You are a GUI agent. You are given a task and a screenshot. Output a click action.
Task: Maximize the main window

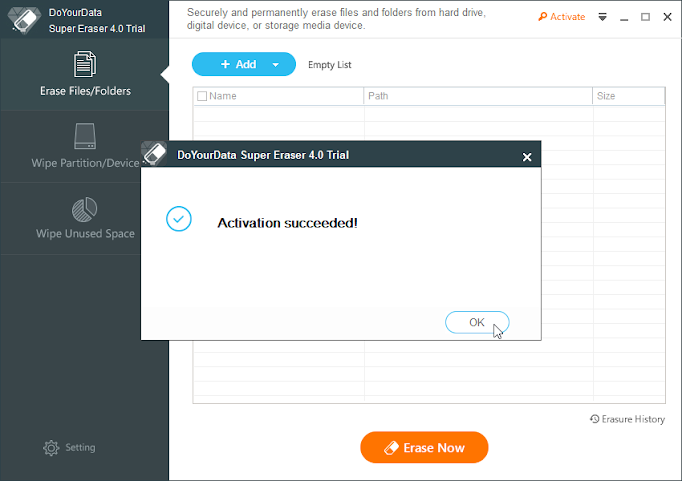point(645,17)
